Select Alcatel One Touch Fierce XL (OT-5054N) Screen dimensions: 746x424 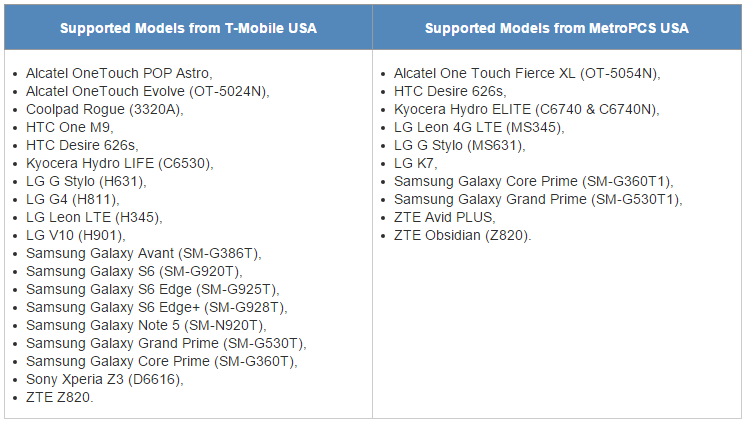point(527,73)
